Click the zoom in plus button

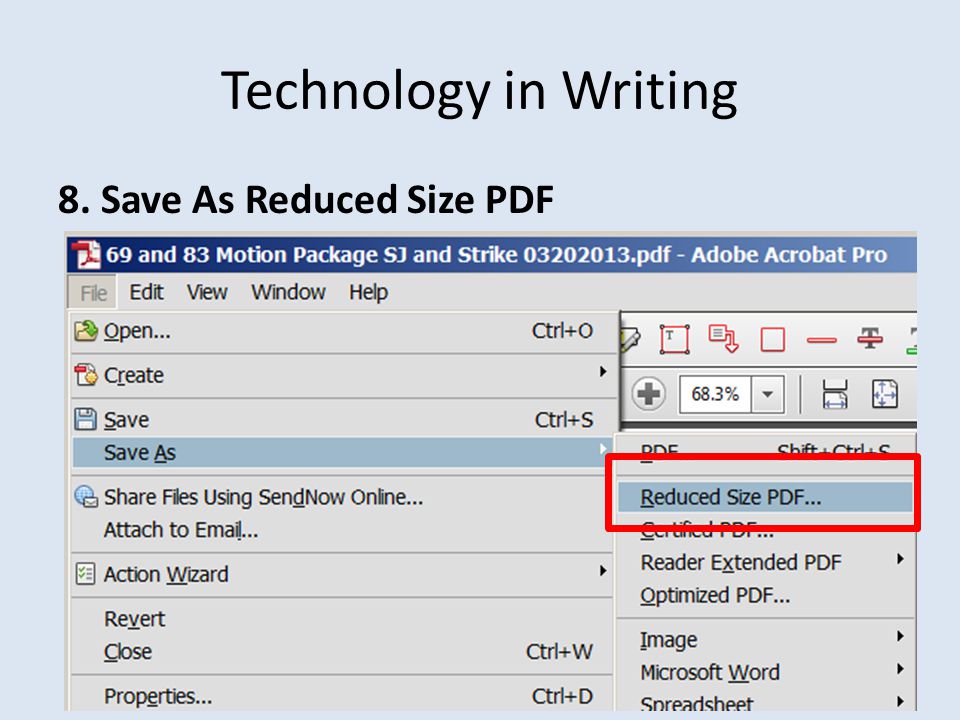tap(648, 394)
